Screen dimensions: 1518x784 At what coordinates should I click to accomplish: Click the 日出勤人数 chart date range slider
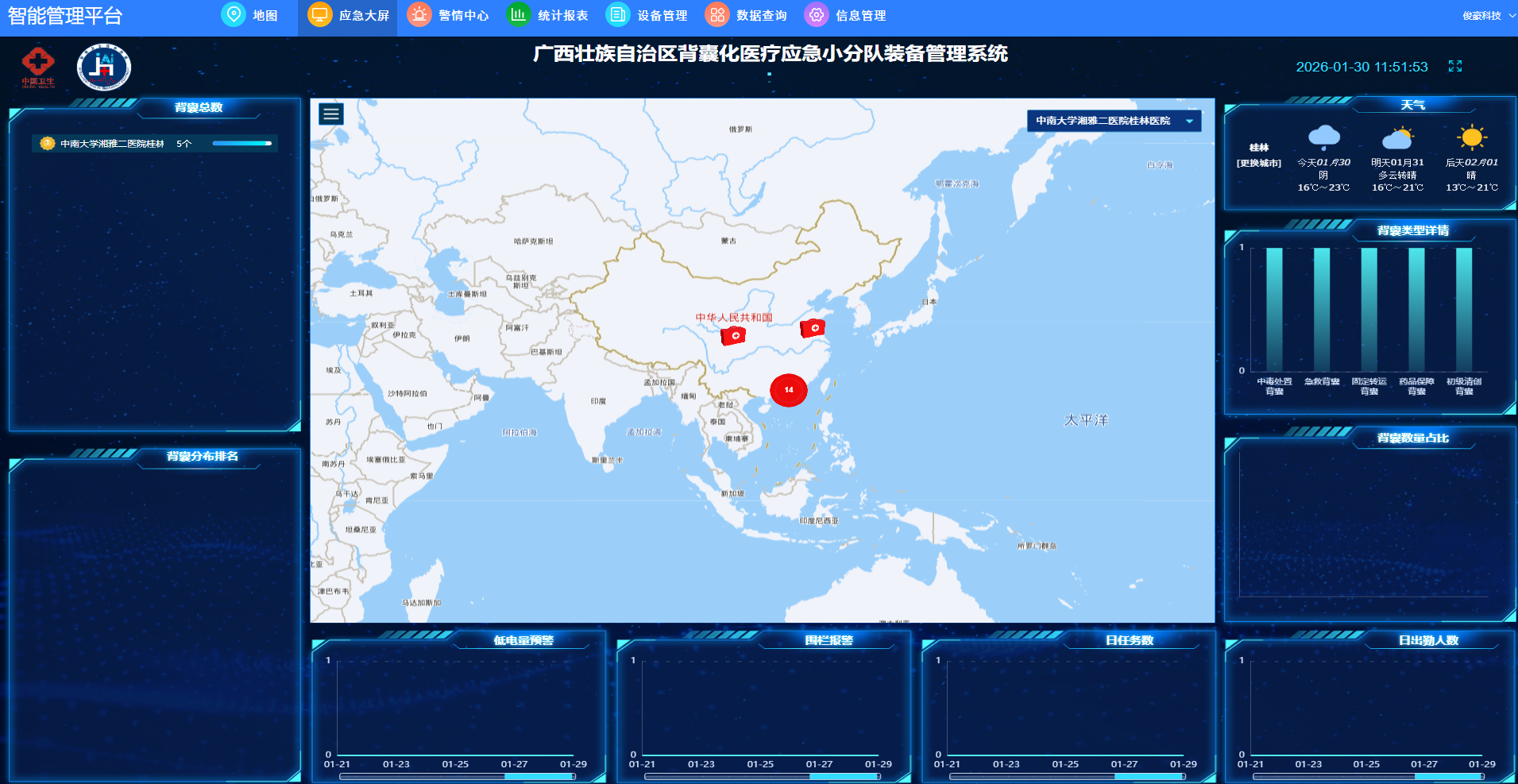[1369, 777]
